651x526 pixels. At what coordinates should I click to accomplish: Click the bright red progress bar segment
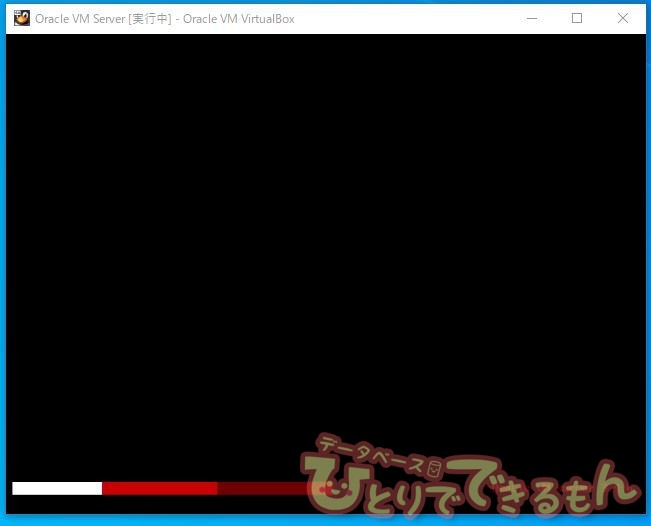pyautogui.click(x=159, y=488)
